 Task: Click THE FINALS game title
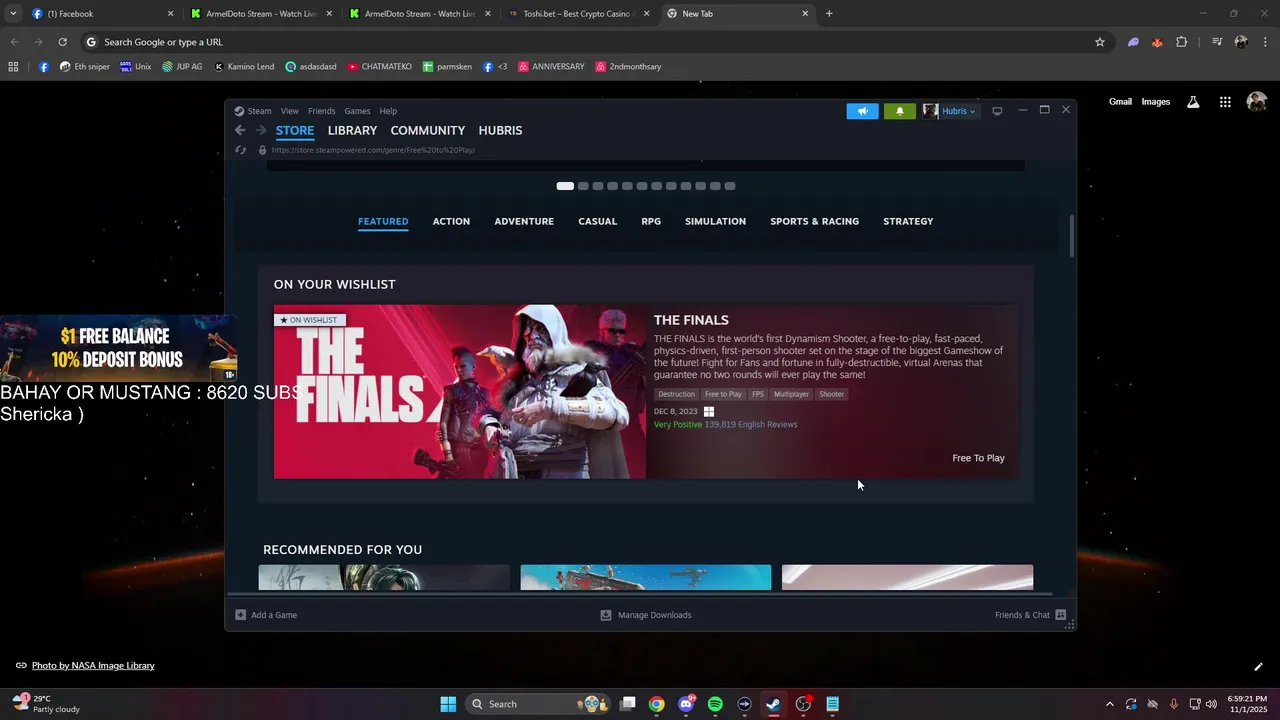[x=691, y=320]
